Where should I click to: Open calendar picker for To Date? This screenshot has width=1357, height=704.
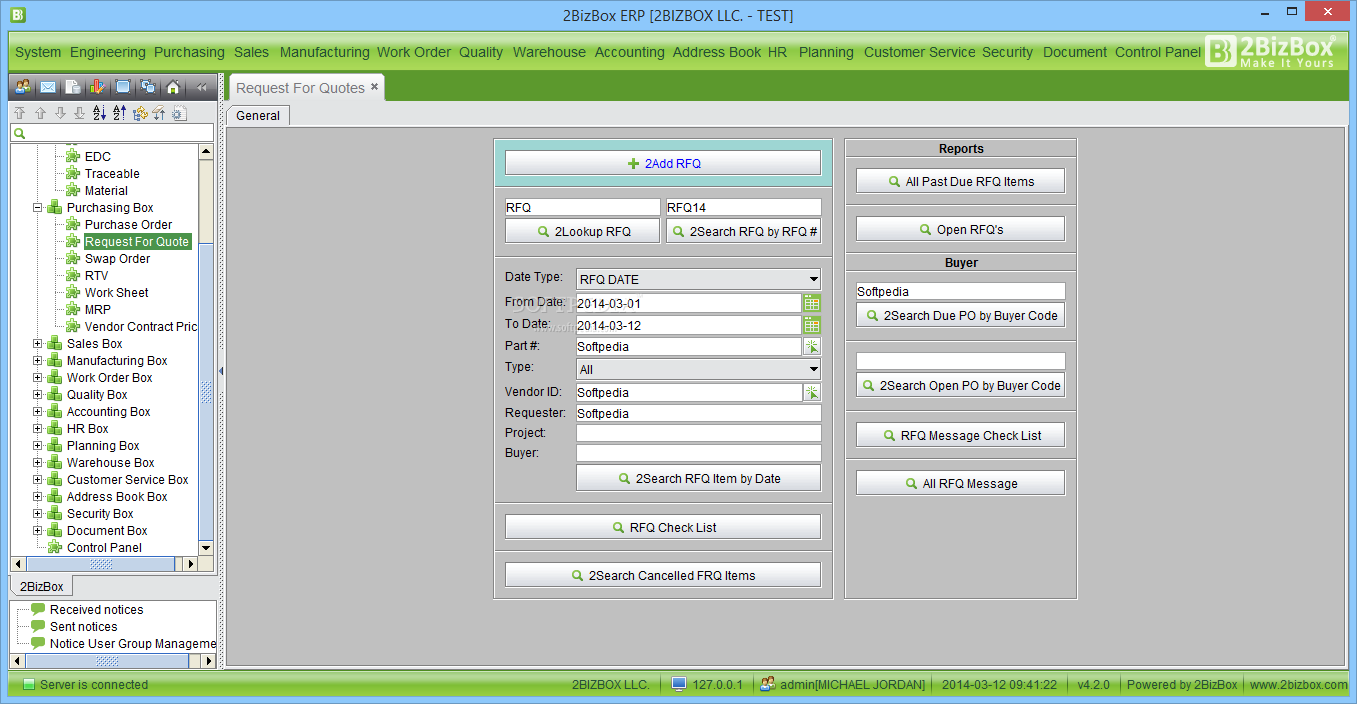pyautogui.click(x=812, y=325)
